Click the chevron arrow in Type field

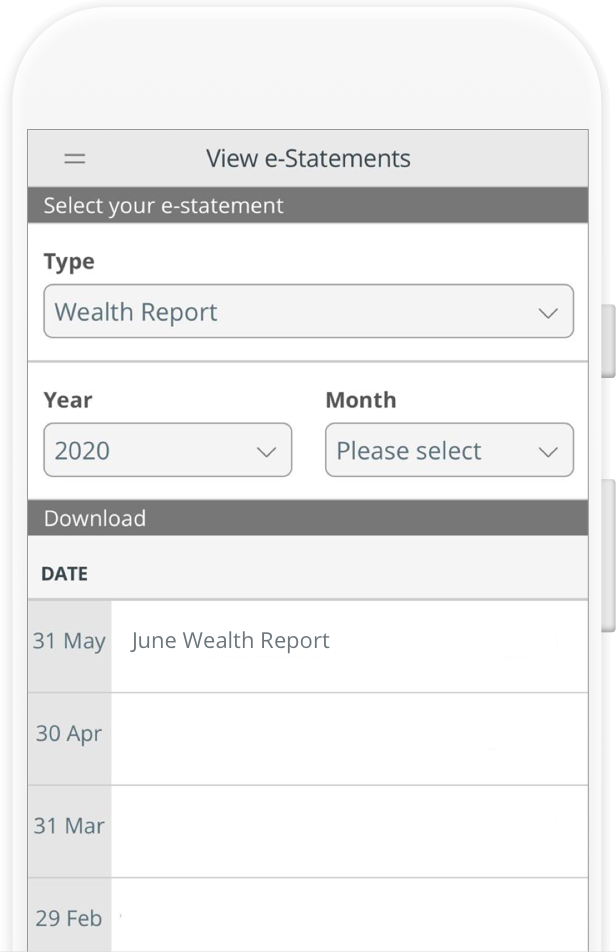pos(548,313)
